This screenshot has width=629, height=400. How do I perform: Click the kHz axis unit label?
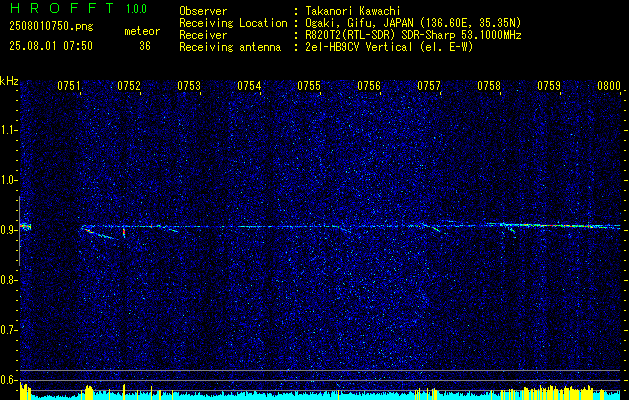tap(10, 81)
